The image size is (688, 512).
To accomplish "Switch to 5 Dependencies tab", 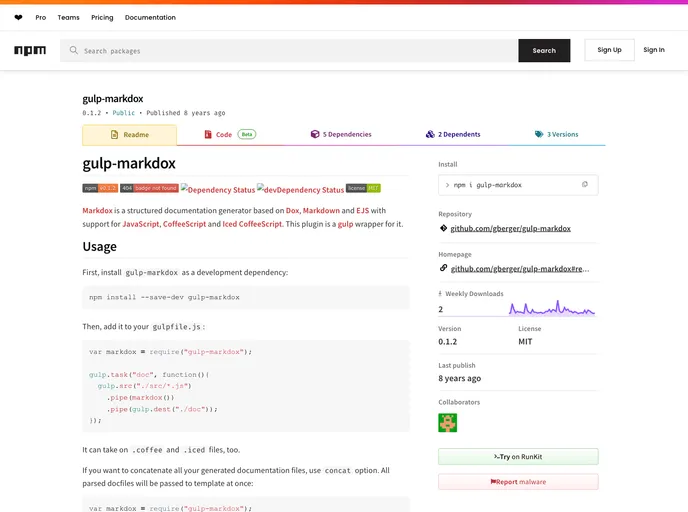I will tap(341, 134).
